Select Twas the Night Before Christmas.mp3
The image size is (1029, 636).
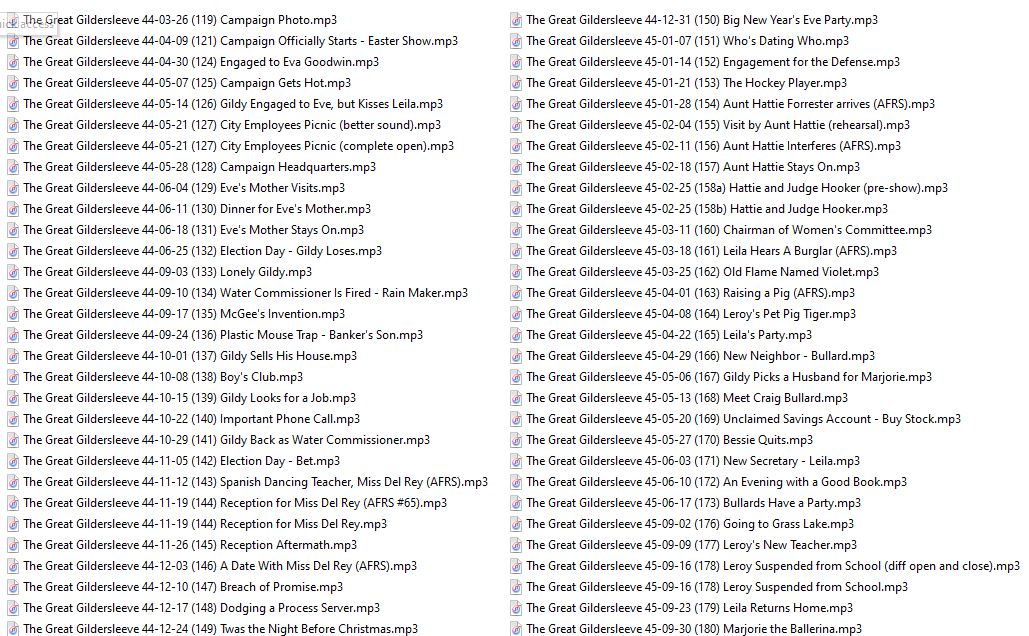pos(220,629)
